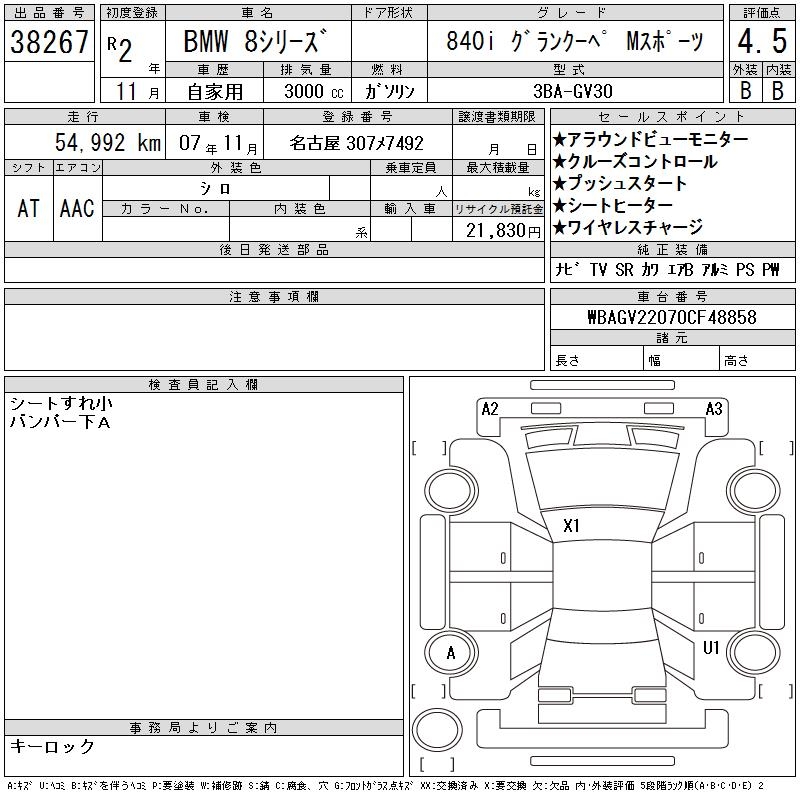The image size is (800, 800).
Task: Click the rear-left wheel marked A
Action: tap(451, 653)
